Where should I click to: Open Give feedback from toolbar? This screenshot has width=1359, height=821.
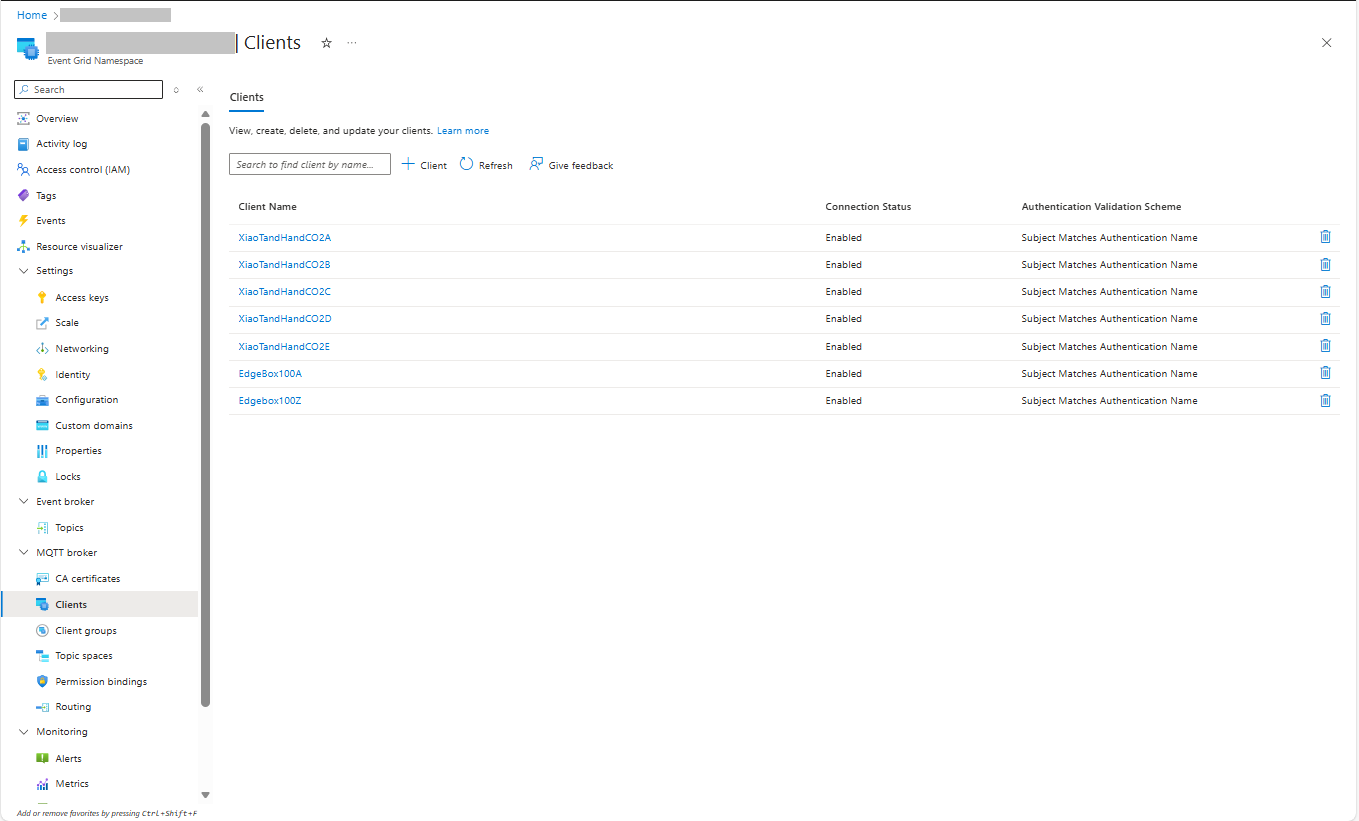[571, 165]
